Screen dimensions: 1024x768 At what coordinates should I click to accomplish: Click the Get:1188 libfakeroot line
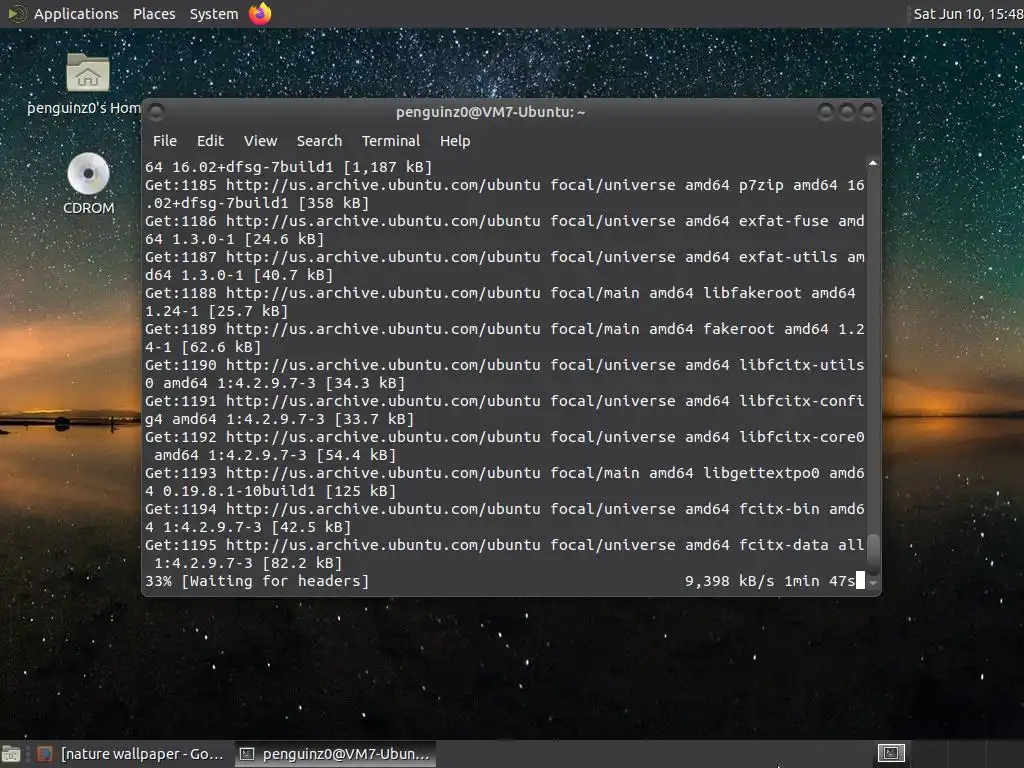tap(500, 302)
